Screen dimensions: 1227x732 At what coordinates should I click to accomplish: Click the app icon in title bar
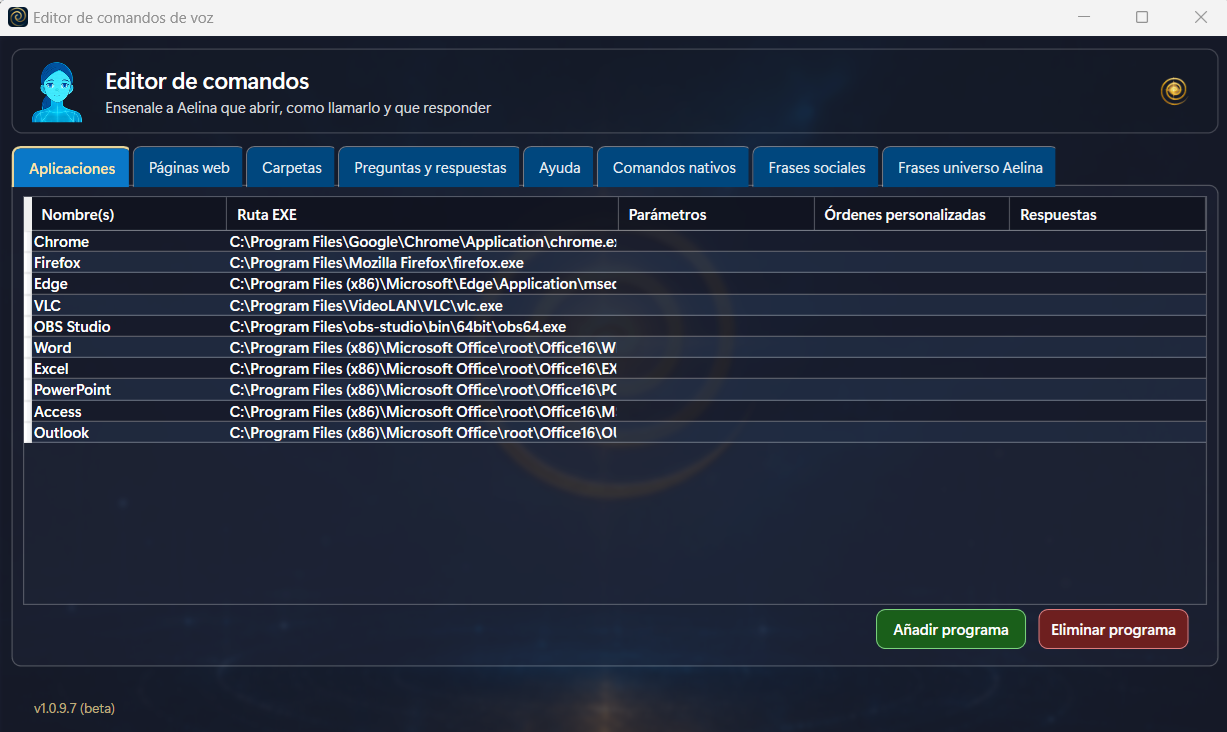point(17,17)
